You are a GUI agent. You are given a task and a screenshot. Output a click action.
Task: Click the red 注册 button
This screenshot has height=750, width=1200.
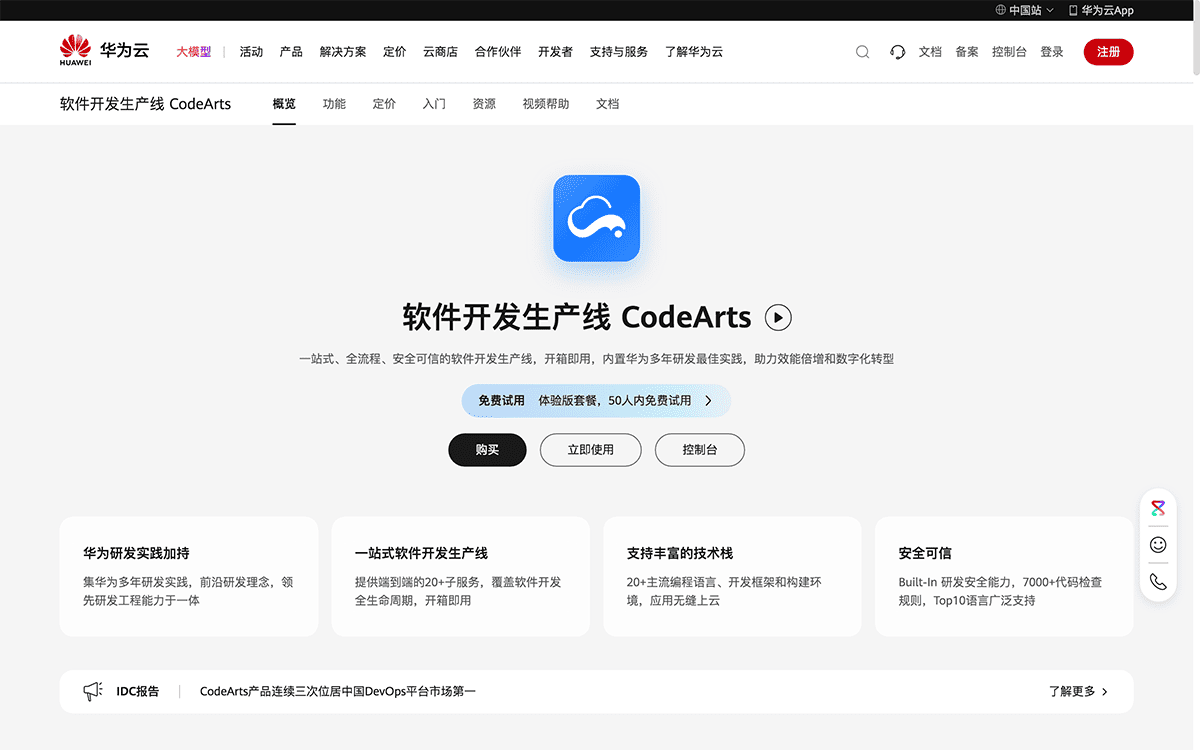click(x=1108, y=52)
